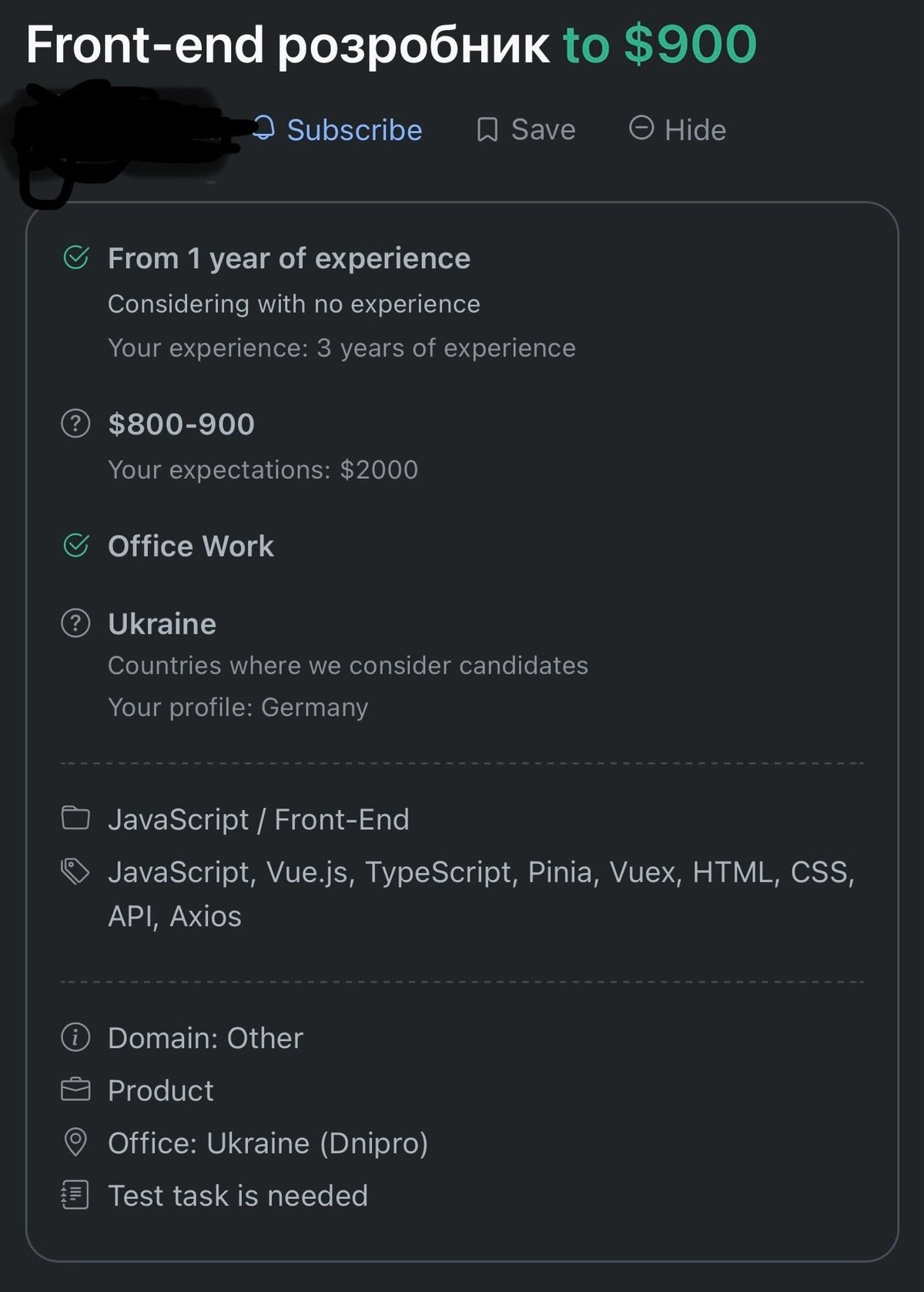Click the location pin icon beside Office

click(75, 1143)
